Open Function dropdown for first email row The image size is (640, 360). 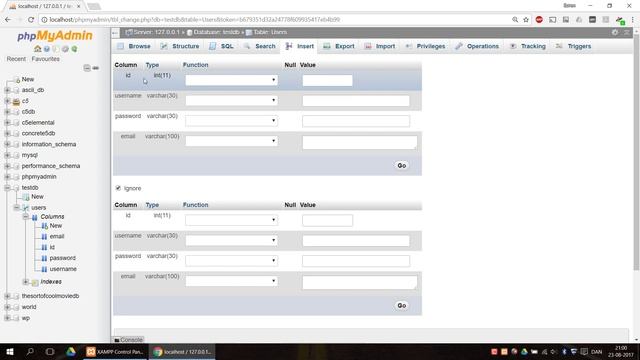231,141
